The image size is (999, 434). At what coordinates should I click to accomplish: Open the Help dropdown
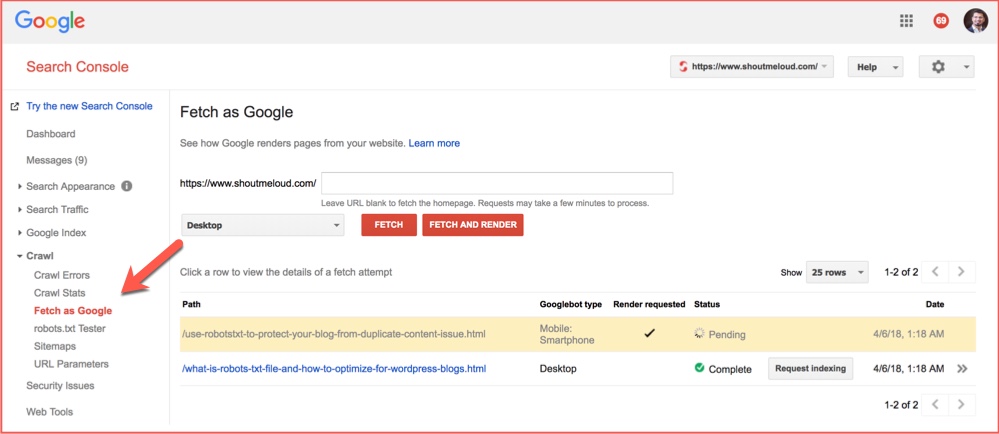[x=875, y=67]
